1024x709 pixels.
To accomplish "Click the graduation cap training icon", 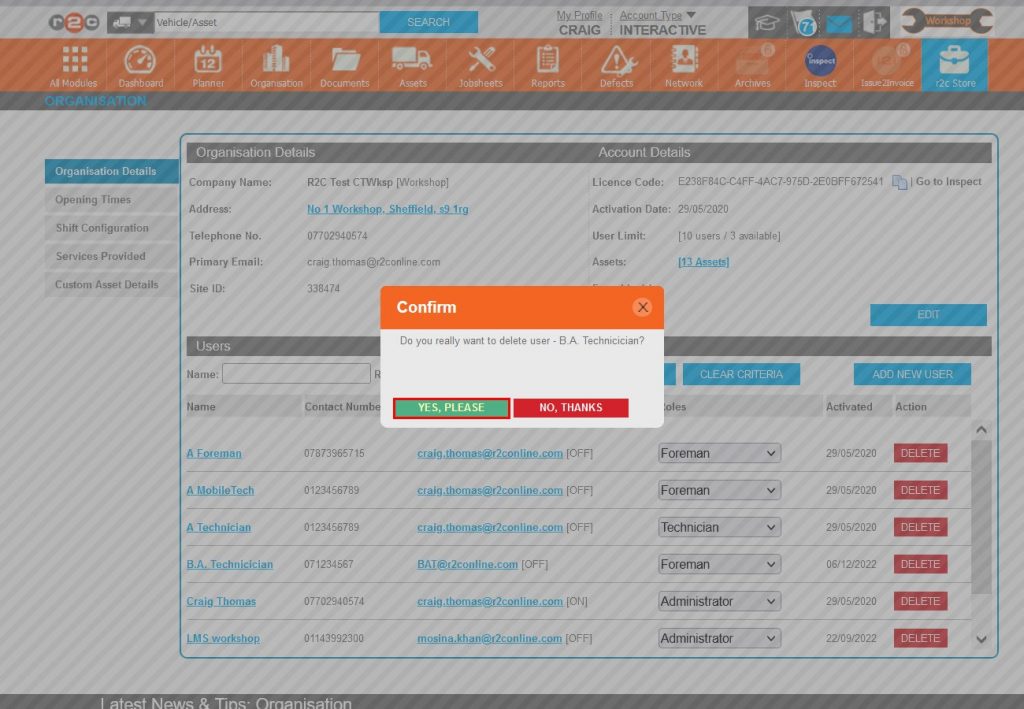I will pyautogui.click(x=766, y=23).
